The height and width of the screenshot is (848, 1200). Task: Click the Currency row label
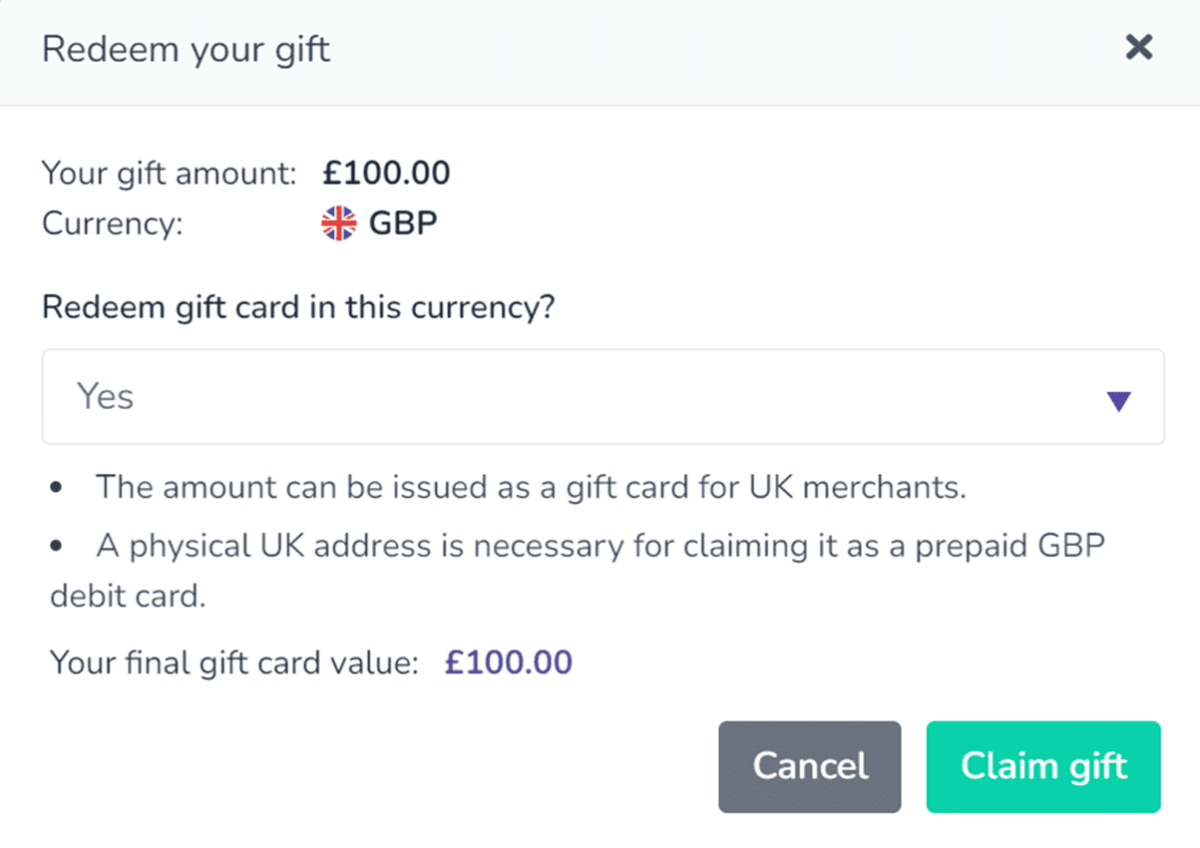click(112, 224)
